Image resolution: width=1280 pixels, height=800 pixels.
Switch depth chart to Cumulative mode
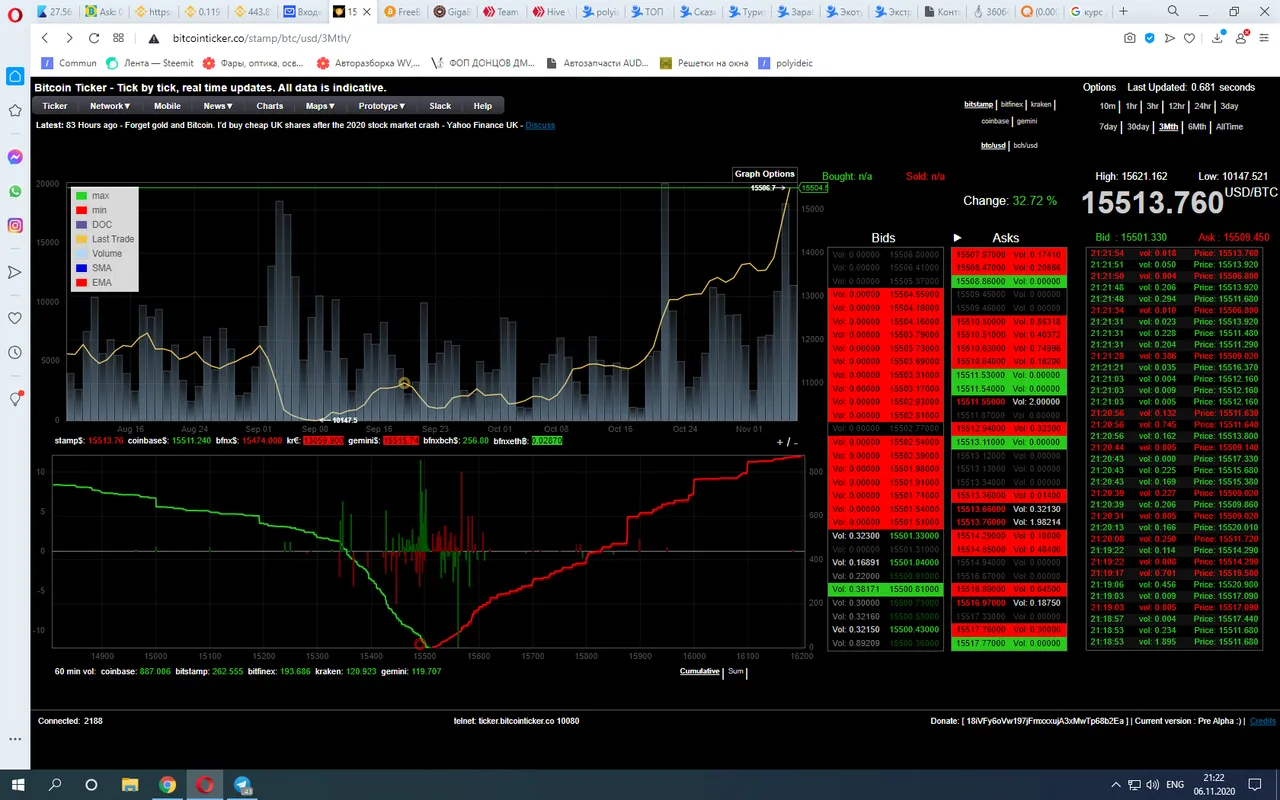(700, 671)
